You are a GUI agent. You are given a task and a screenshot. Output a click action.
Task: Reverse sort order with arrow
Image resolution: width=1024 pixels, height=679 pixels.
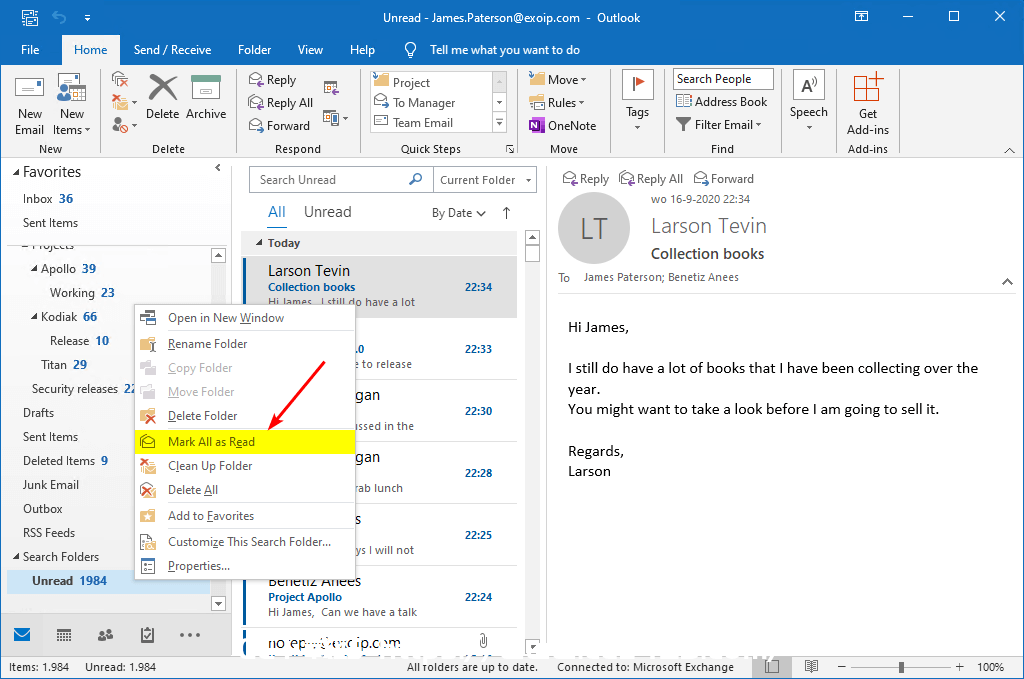[506, 213]
